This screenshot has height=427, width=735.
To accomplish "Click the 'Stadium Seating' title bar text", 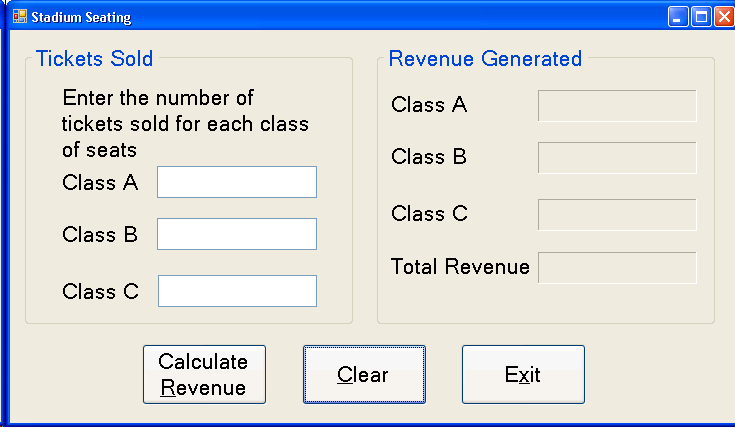I will click(x=81, y=17).
